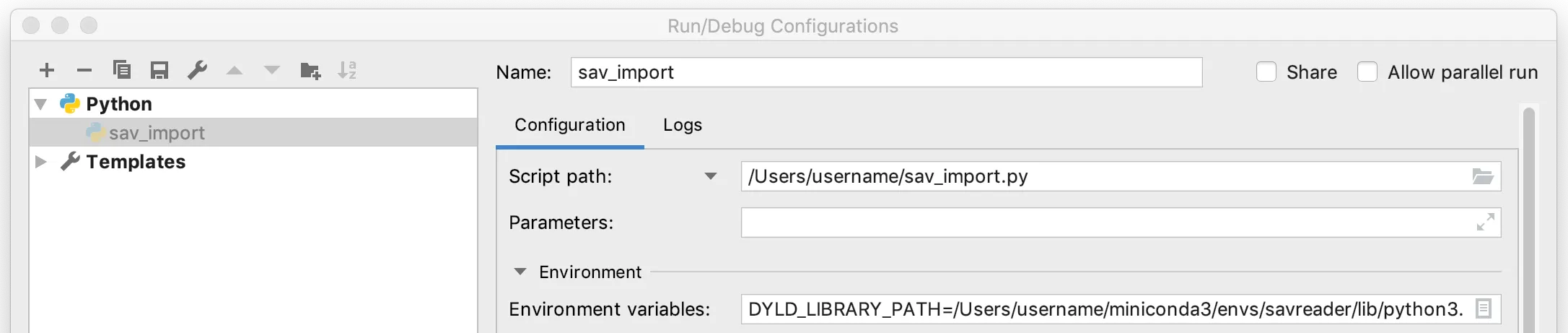Click the Save Configuration floppy disk icon
The image size is (1568, 333).
point(159,70)
